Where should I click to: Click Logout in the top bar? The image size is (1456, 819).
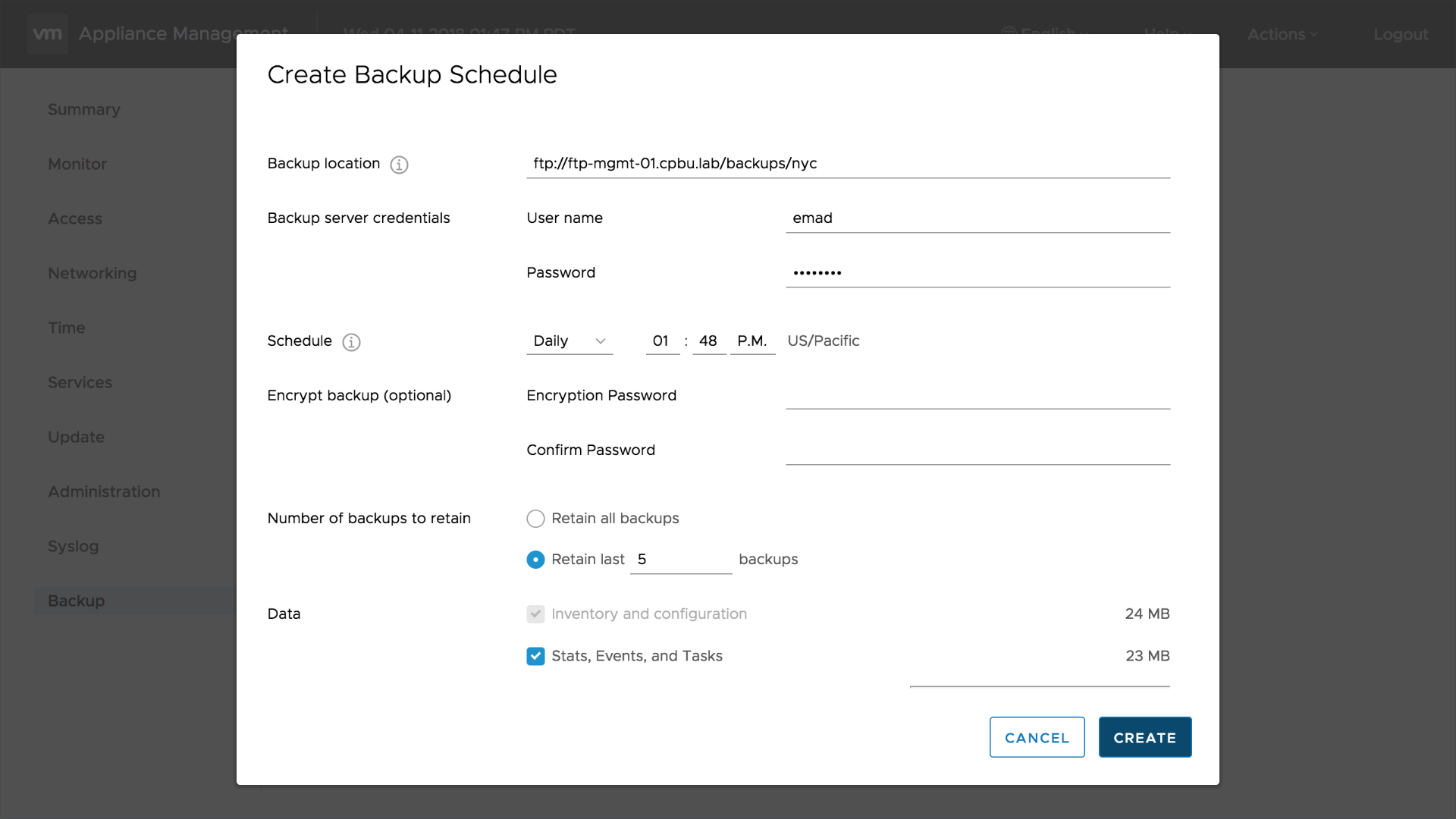click(x=1399, y=34)
